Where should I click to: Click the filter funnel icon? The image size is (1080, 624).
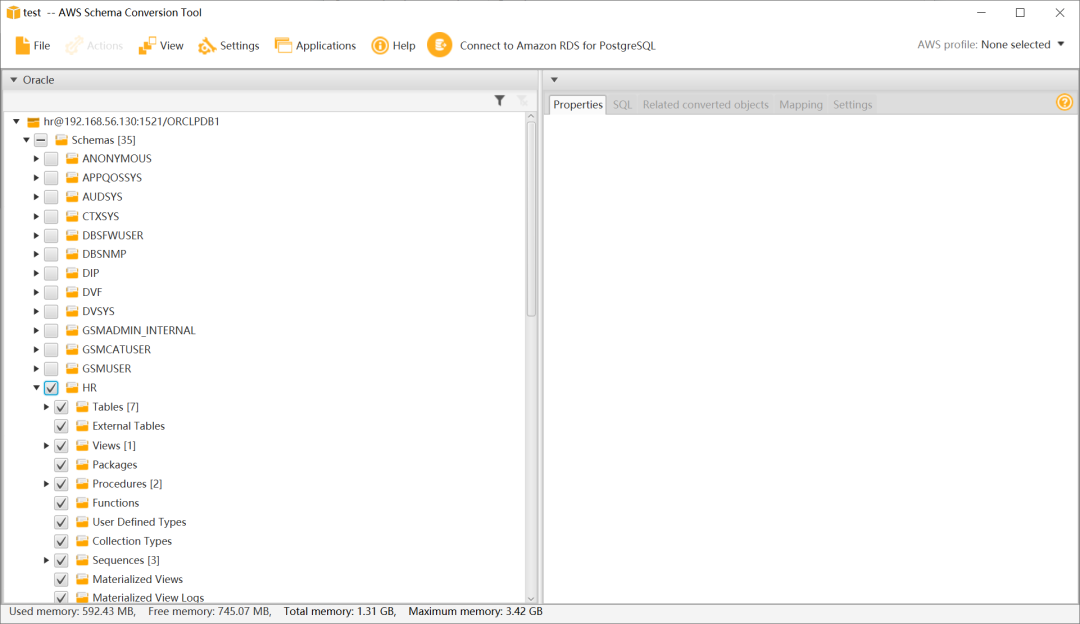500,101
